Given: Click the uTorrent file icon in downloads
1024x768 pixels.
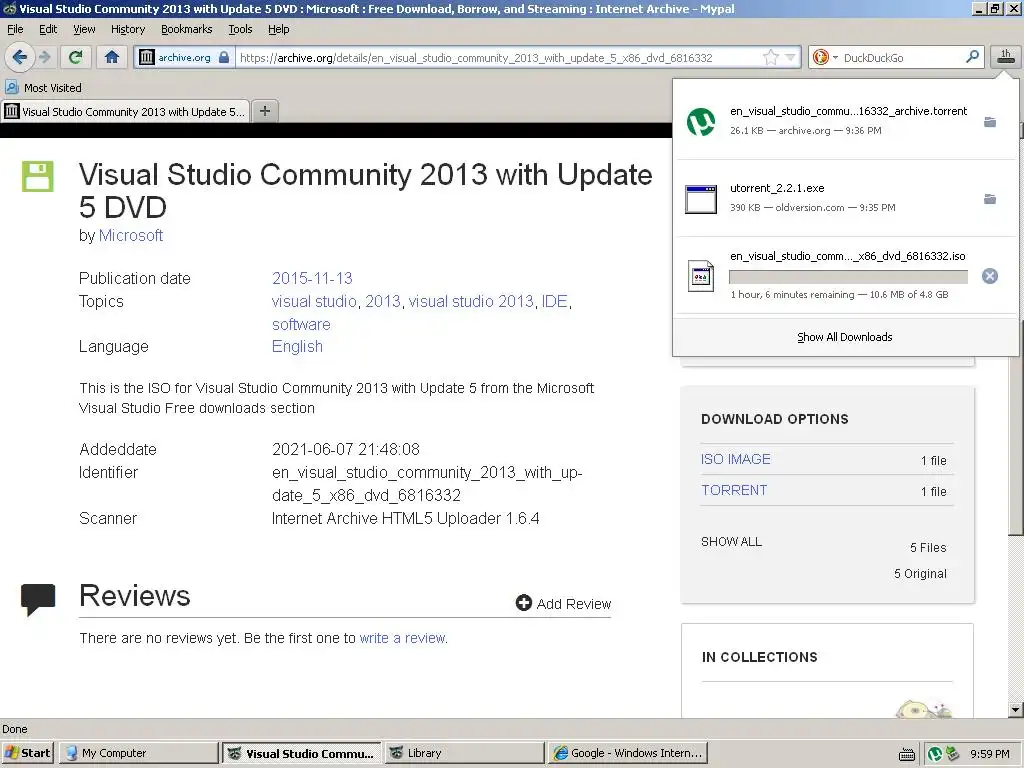Looking at the screenshot, I should tap(701, 122).
